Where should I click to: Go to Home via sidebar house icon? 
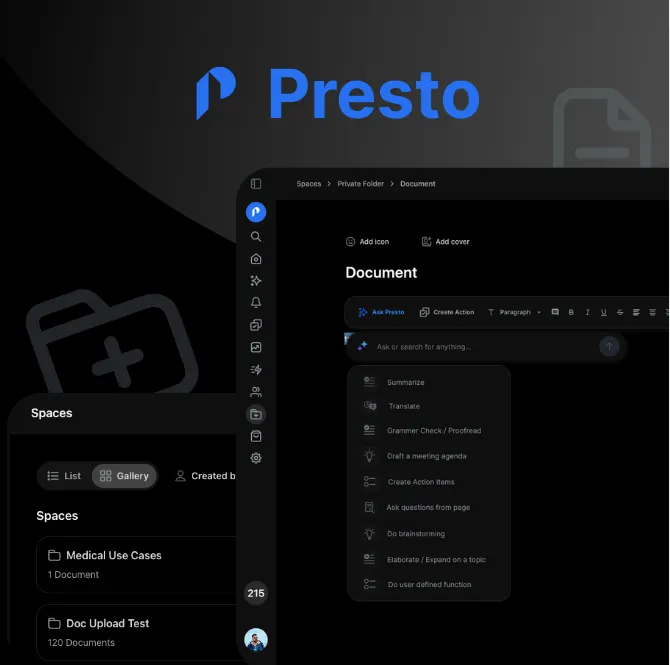click(x=256, y=259)
